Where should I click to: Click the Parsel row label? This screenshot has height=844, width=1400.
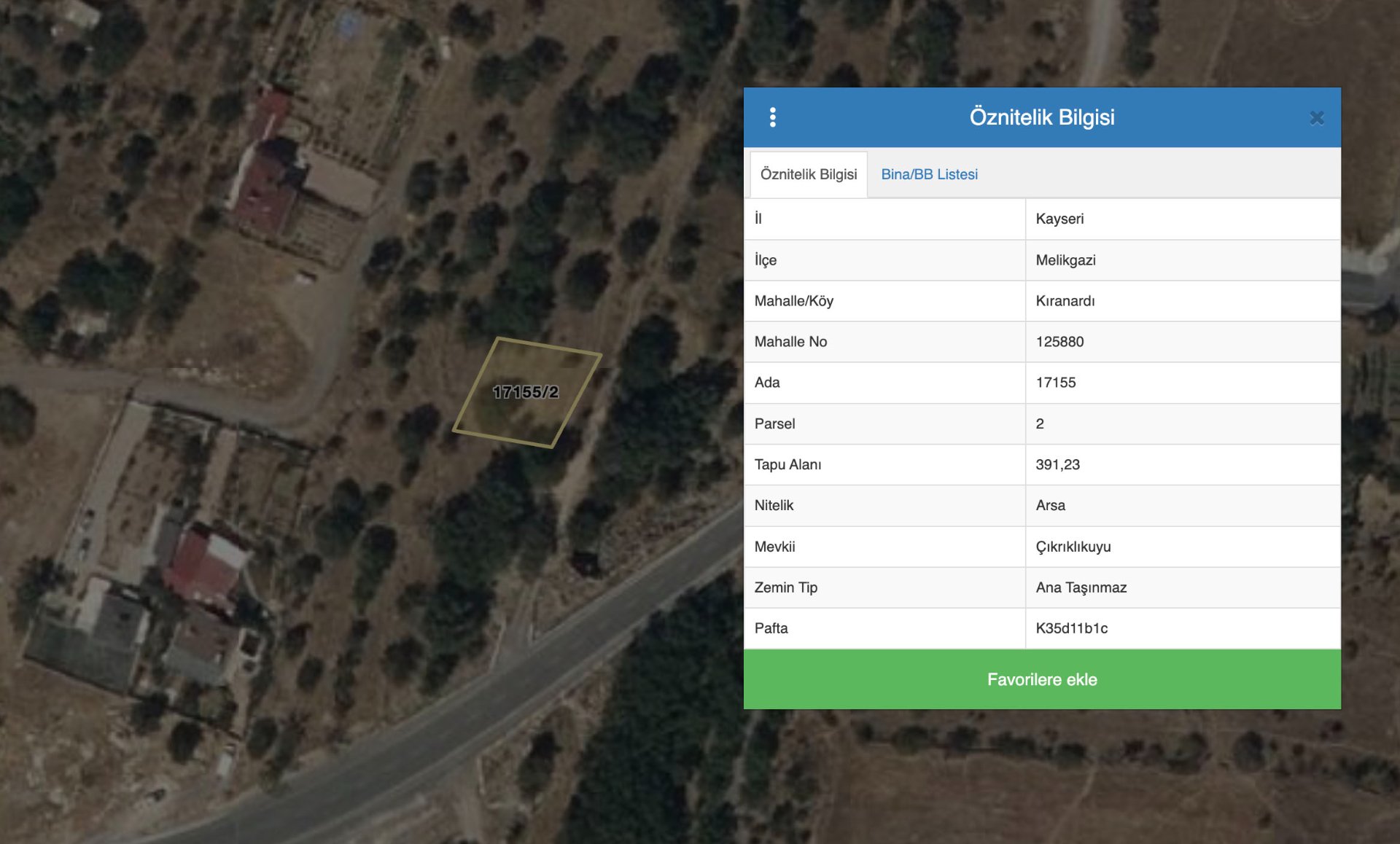coord(774,423)
